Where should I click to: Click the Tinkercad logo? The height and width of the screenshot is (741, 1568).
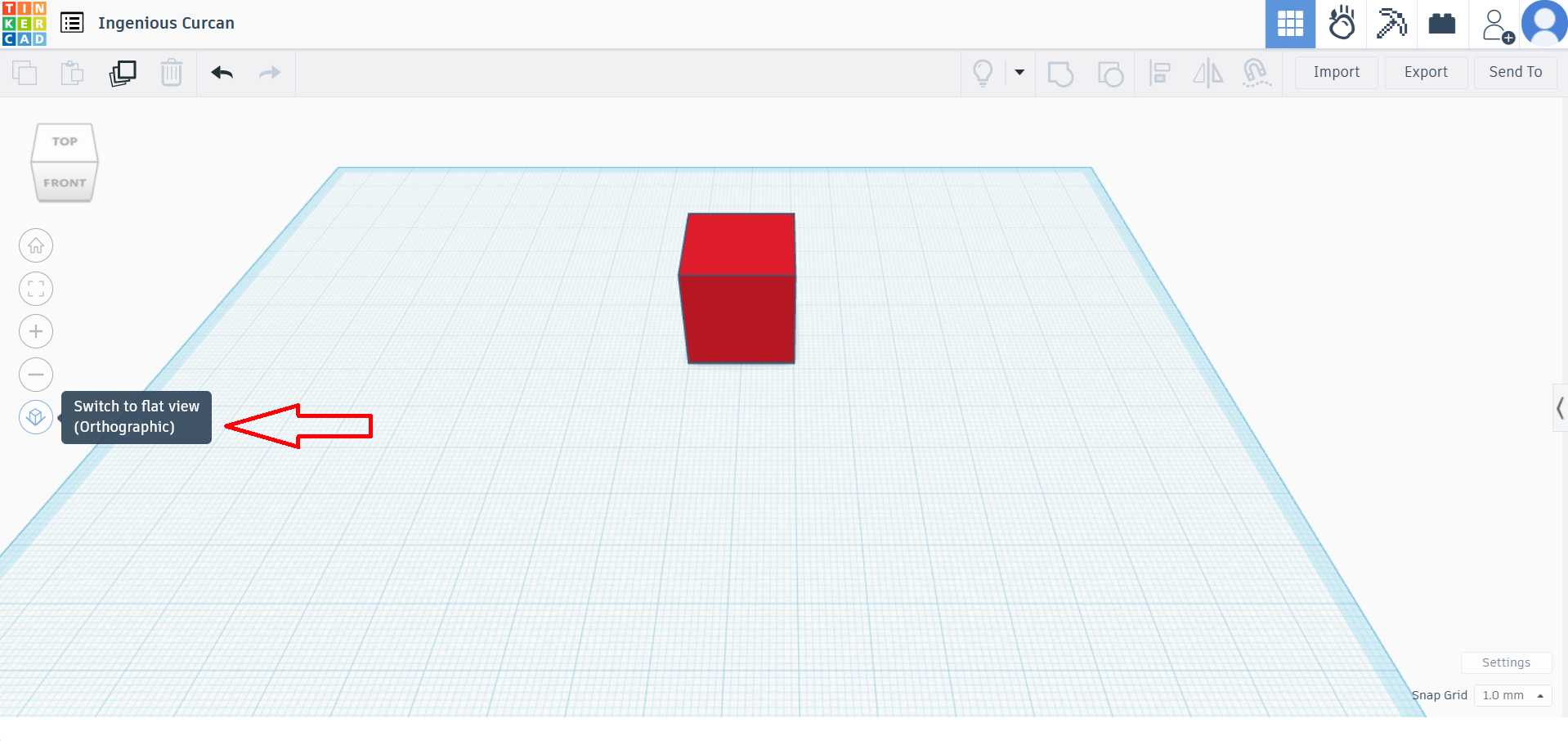[25, 24]
